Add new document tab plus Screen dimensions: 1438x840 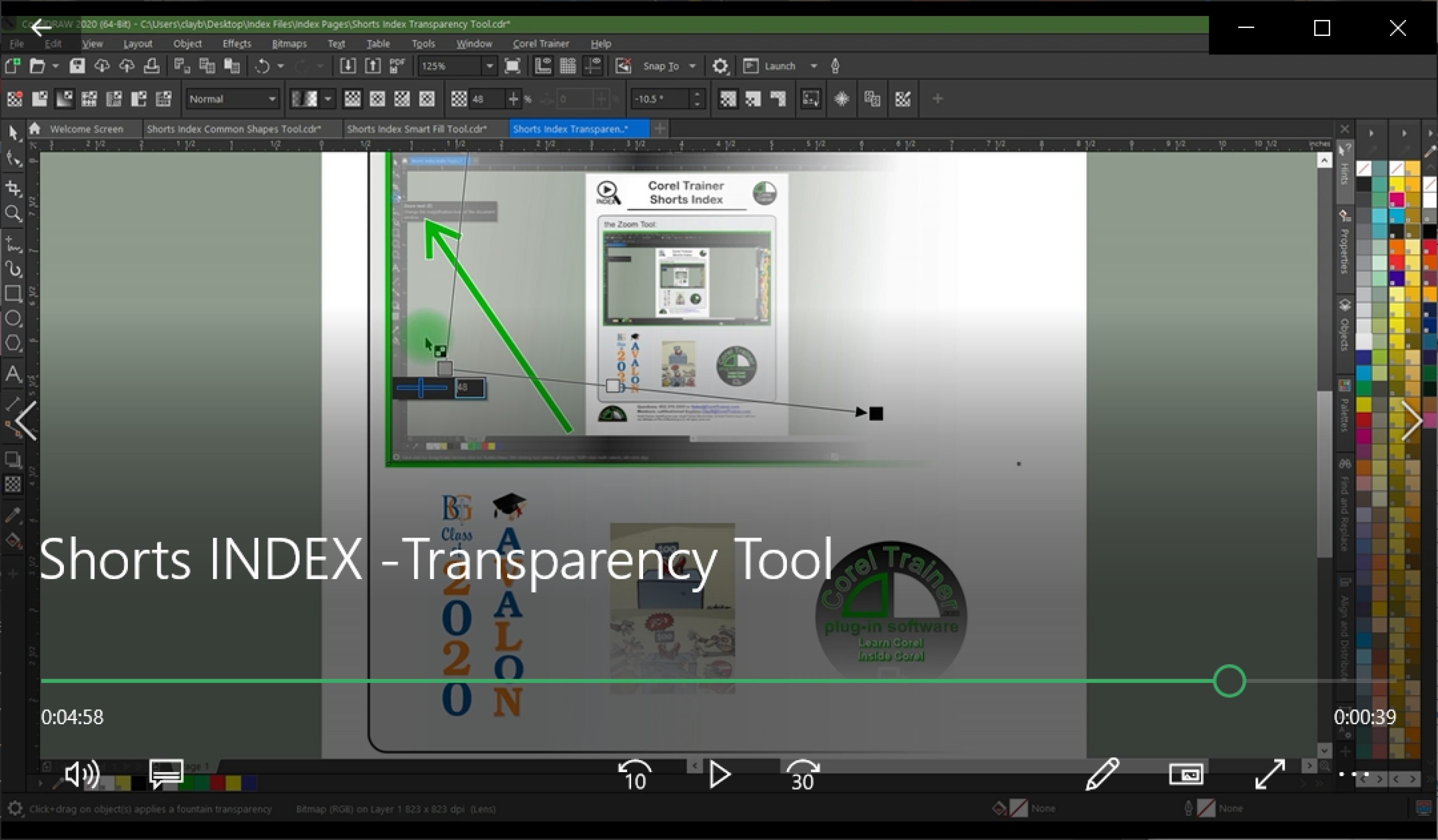(x=660, y=128)
